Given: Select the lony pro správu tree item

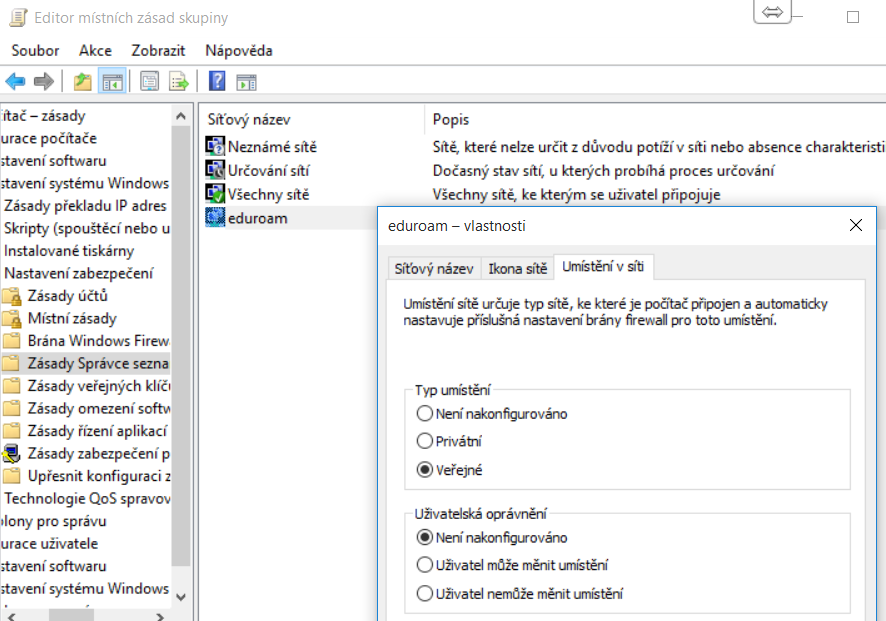Looking at the screenshot, I should pyautogui.click(x=54, y=521).
